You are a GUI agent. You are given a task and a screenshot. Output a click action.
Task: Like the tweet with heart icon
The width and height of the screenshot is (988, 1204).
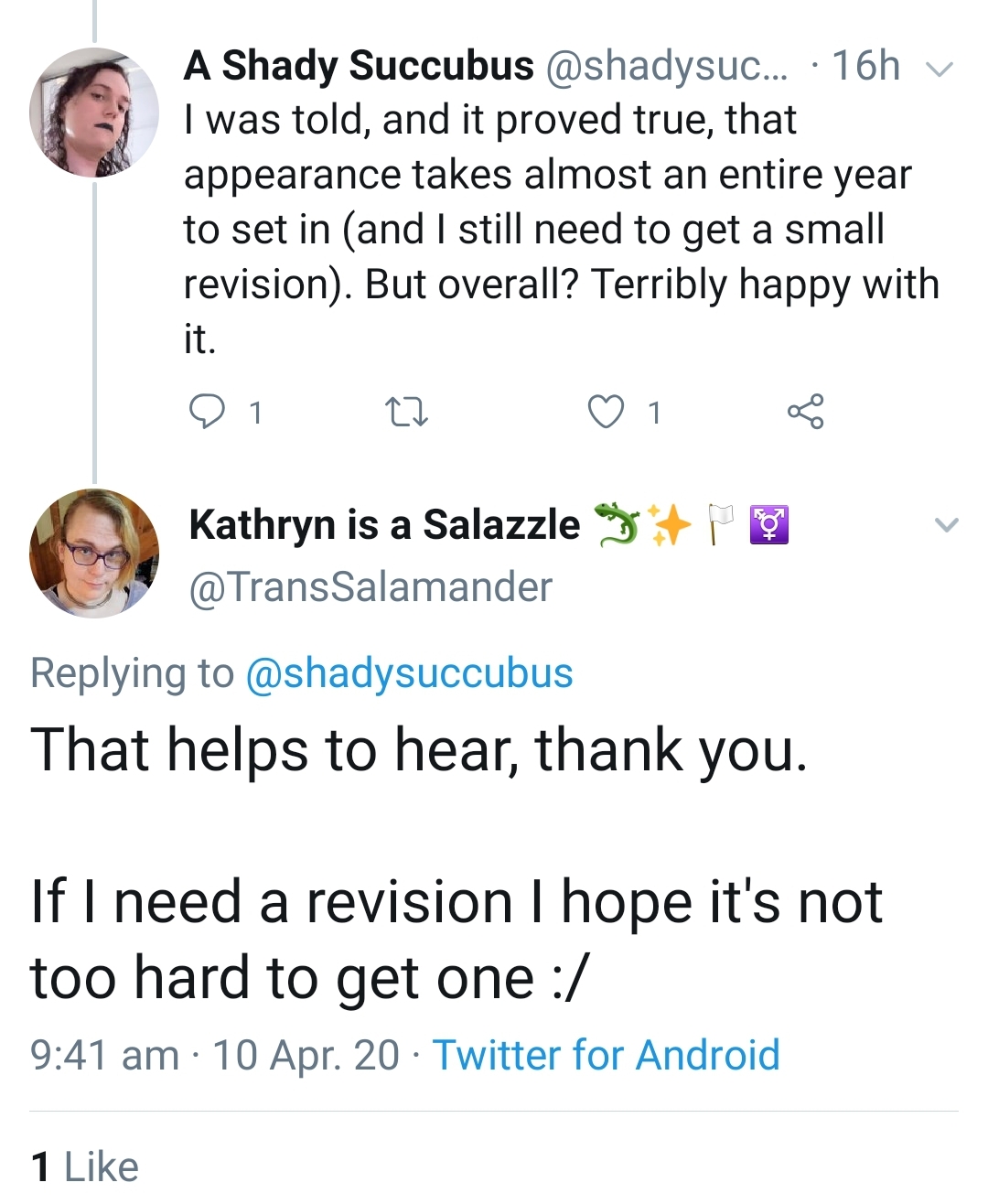click(x=606, y=412)
